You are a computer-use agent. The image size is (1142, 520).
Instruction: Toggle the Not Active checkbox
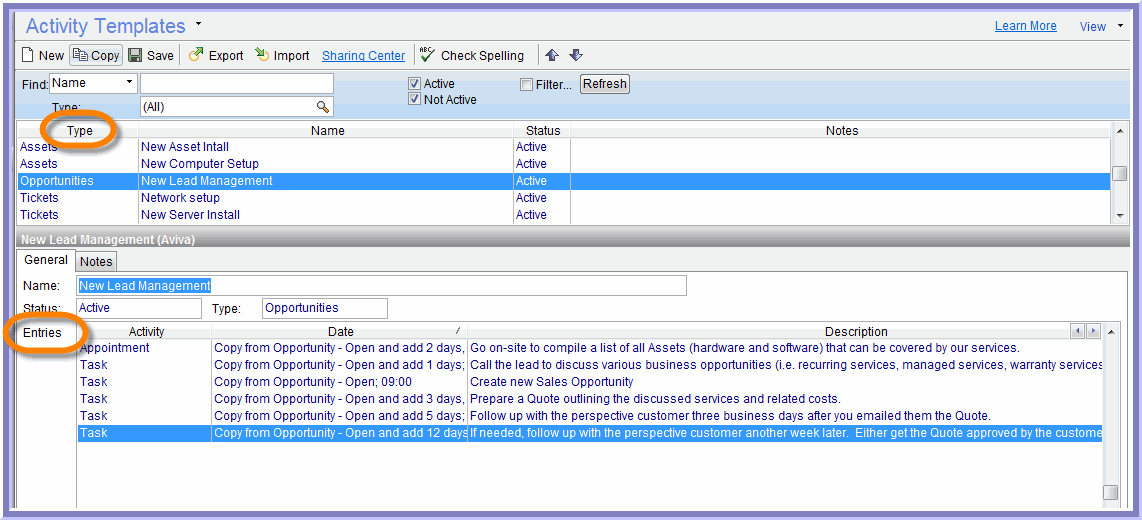tap(415, 100)
